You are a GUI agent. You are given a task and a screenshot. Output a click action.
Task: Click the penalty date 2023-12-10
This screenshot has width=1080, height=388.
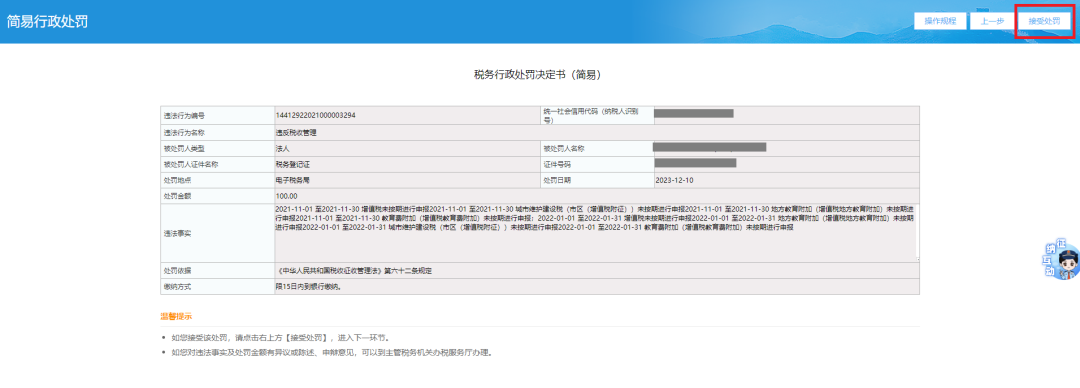674,181
